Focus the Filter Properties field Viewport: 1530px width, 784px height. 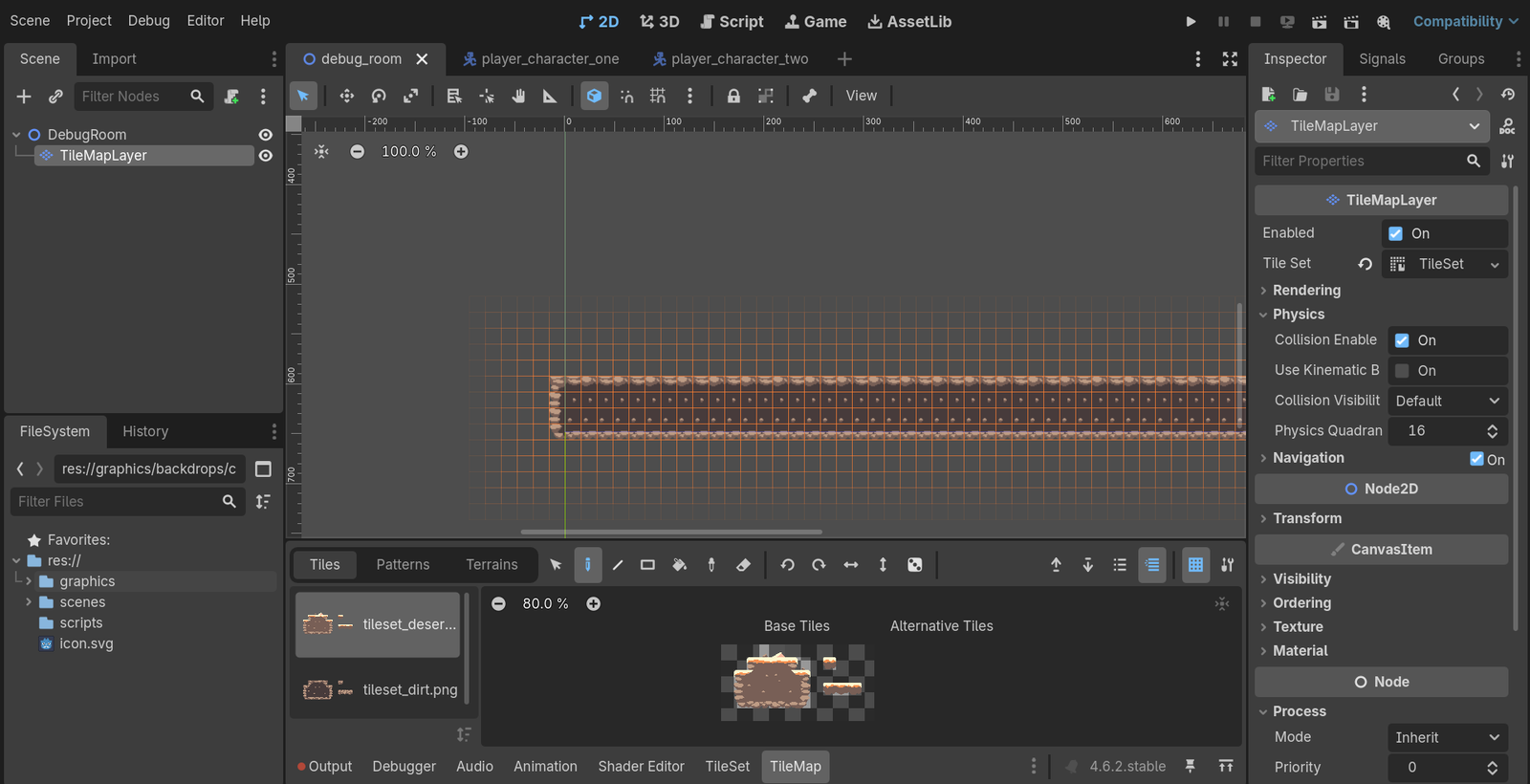1362,162
